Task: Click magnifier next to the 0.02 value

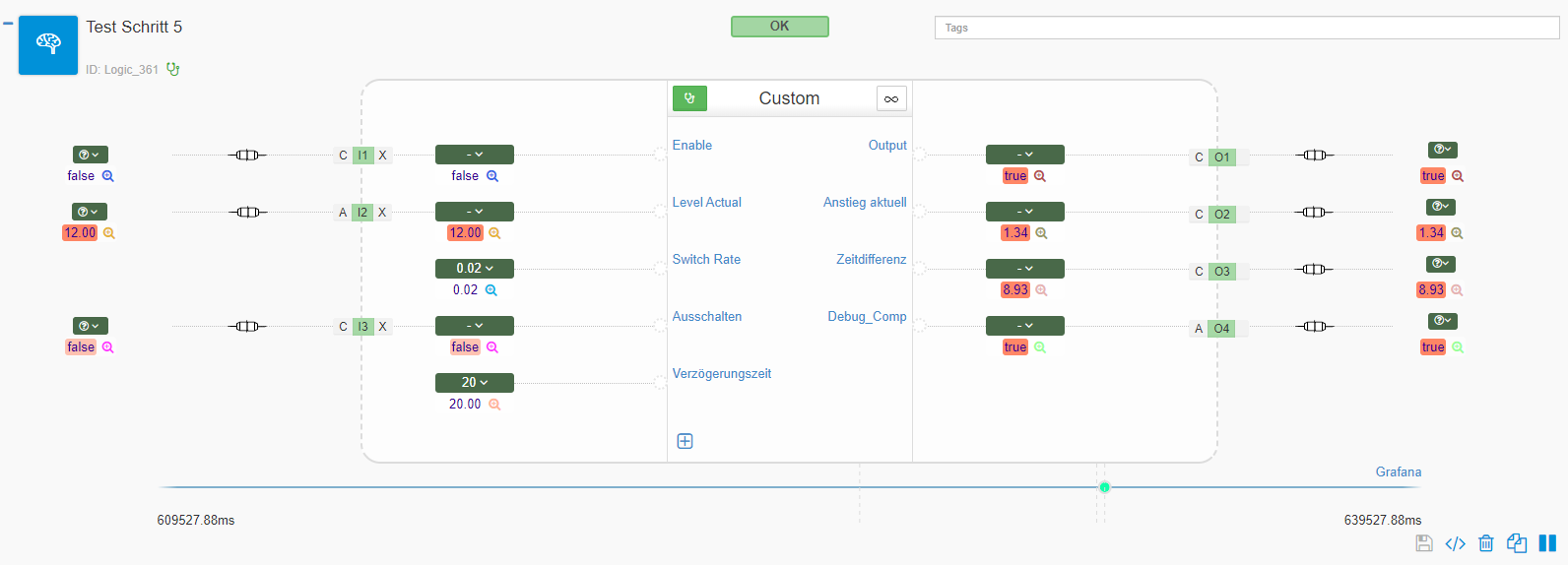Action: click(x=491, y=290)
